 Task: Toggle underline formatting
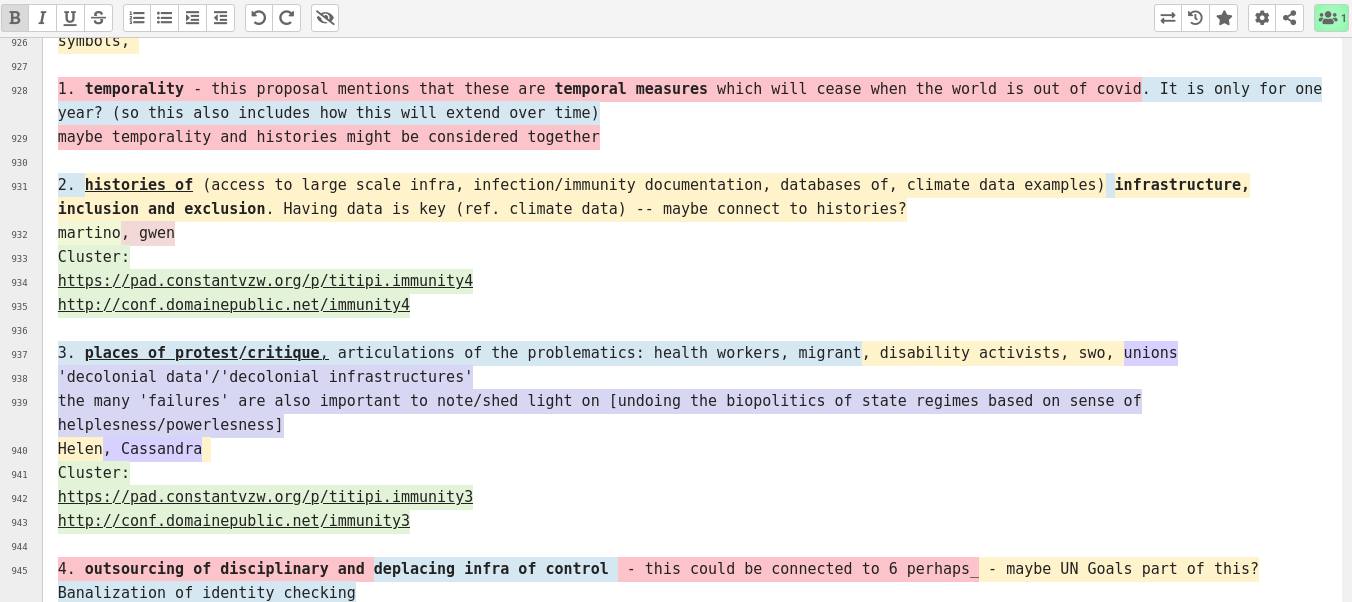coord(70,18)
